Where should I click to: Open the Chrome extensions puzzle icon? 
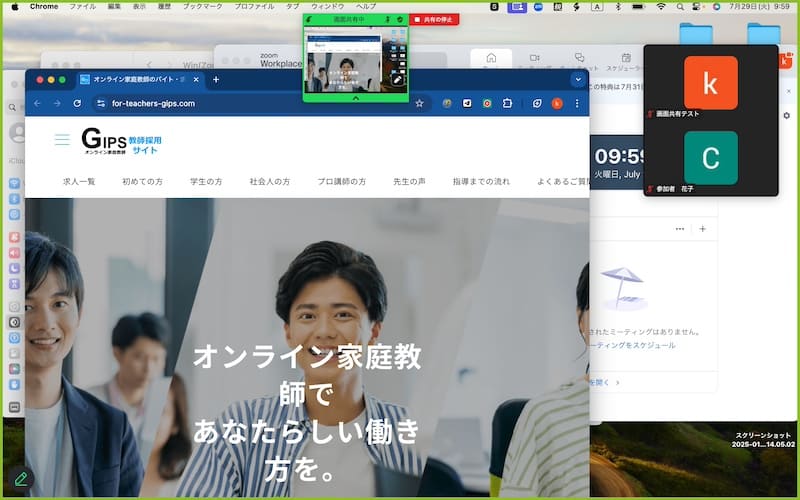507,103
